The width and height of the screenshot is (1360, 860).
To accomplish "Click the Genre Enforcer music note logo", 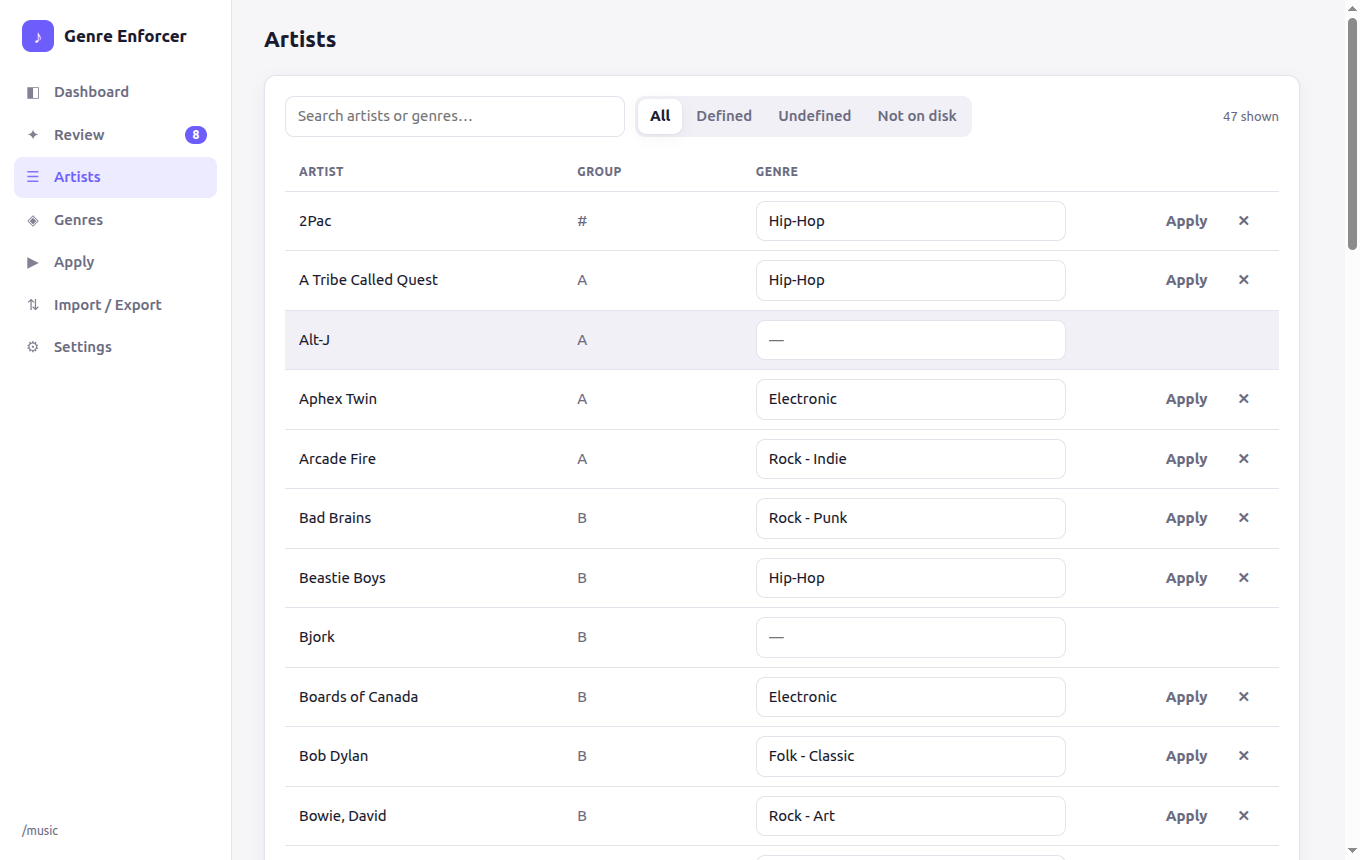I will (x=38, y=36).
